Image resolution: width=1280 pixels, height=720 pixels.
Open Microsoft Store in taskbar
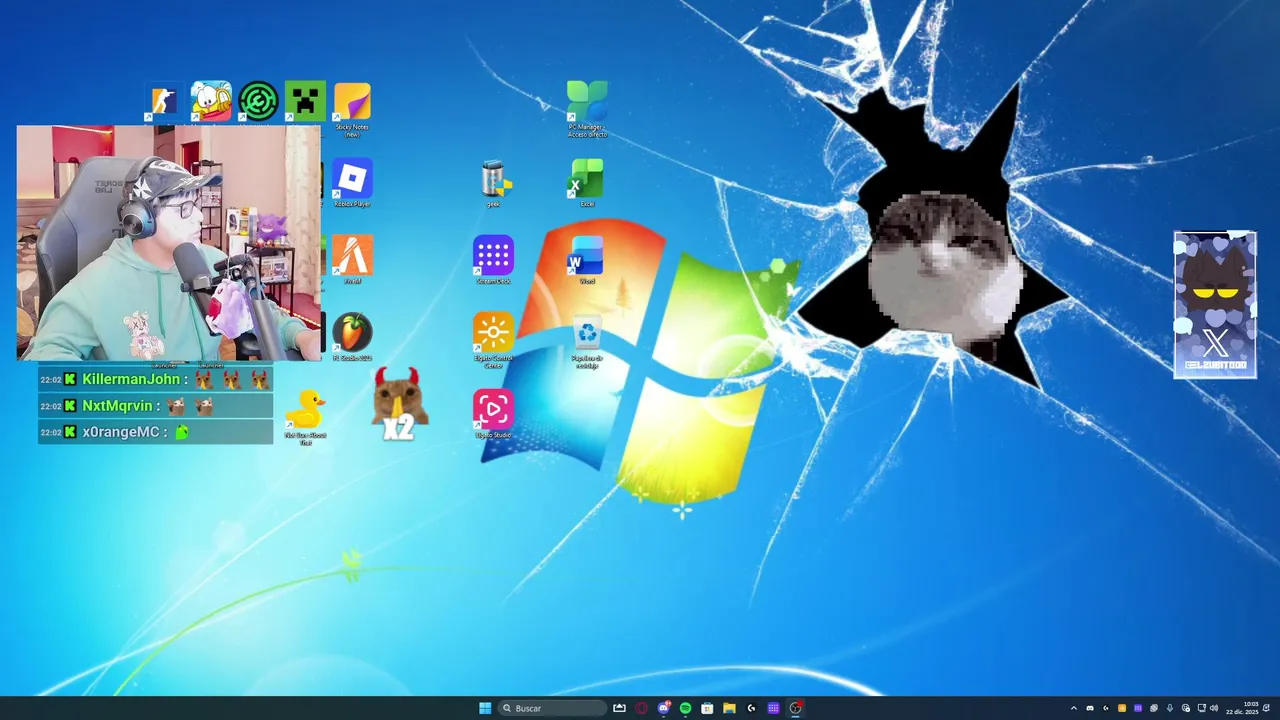[x=707, y=708]
